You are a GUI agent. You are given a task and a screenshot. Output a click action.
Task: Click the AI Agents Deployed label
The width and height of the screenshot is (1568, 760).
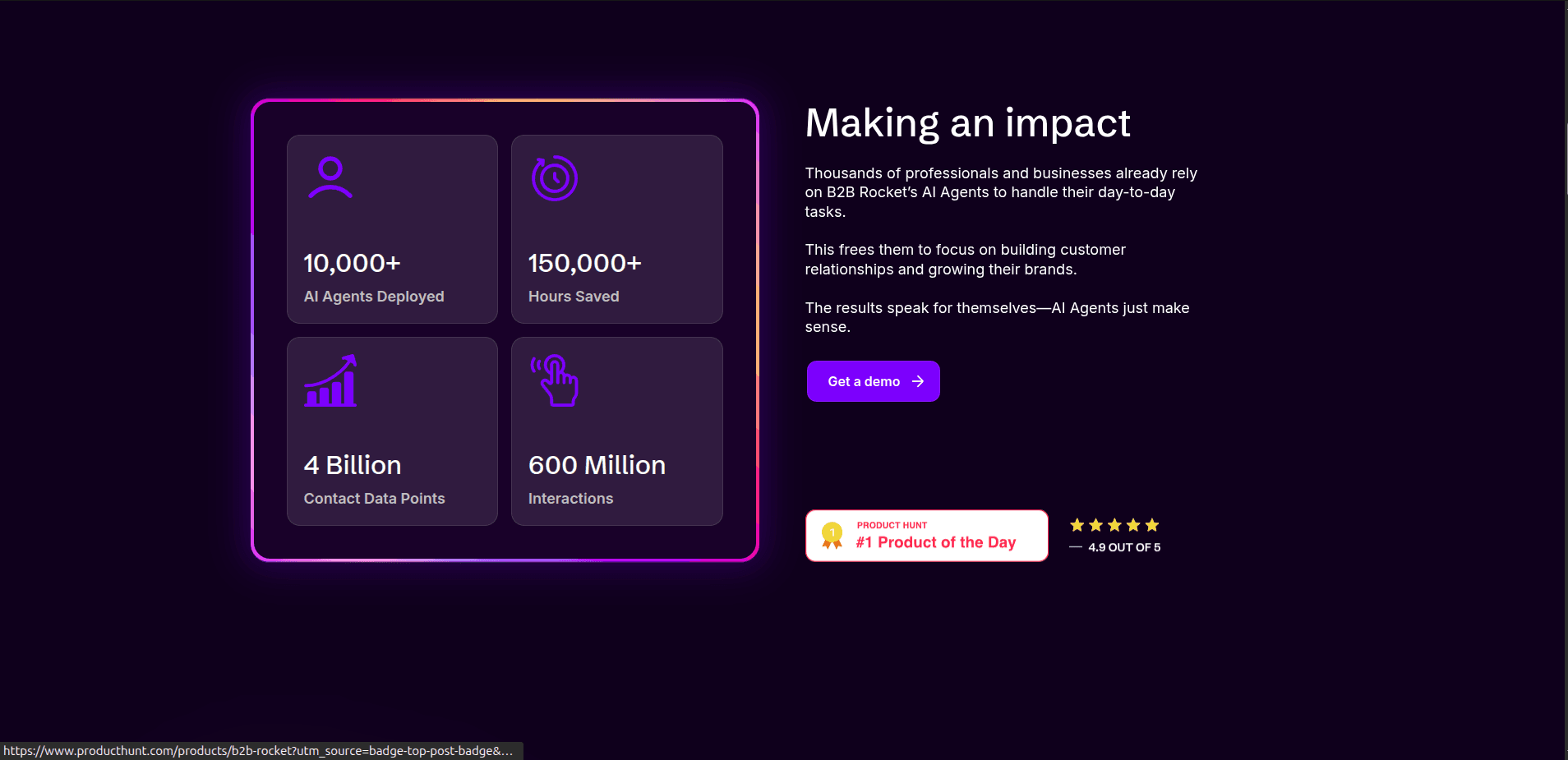(x=374, y=297)
